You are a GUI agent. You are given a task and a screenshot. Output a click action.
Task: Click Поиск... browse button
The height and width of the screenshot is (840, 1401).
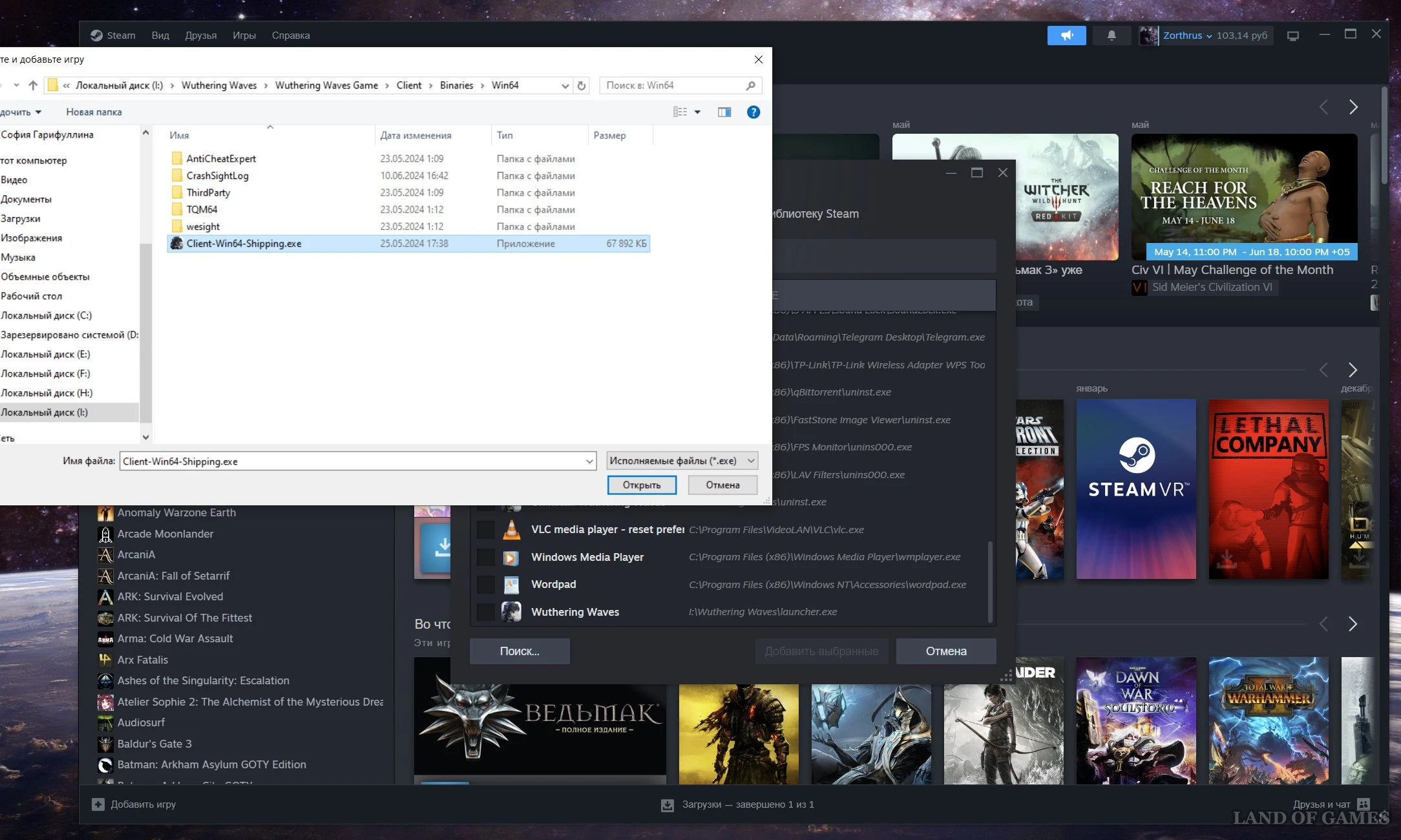tap(520, 651)
